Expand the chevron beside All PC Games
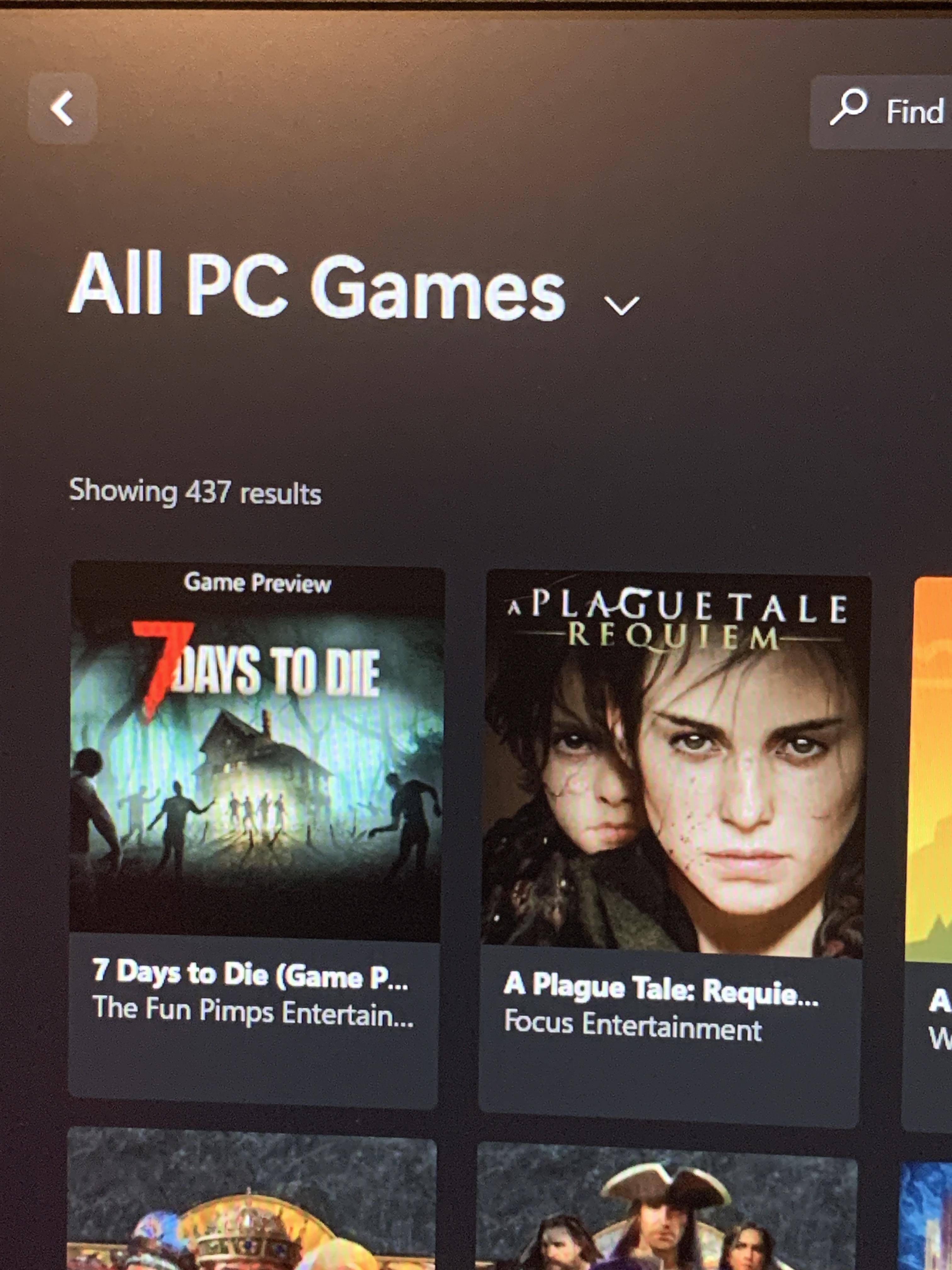The width and height of the screenshot is (952, 1270). 621,305
